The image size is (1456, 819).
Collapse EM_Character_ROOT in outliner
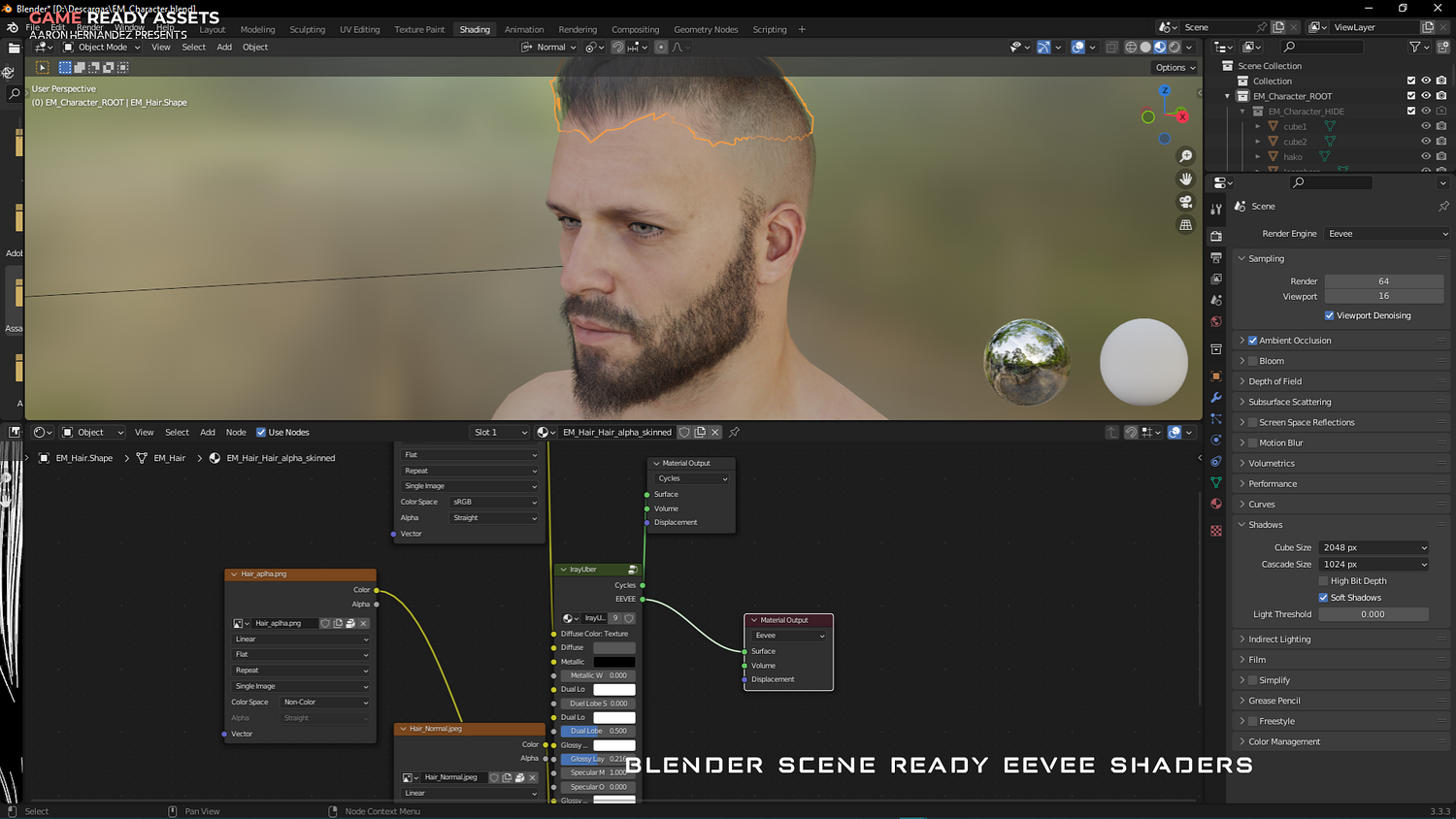(1227, 96)
